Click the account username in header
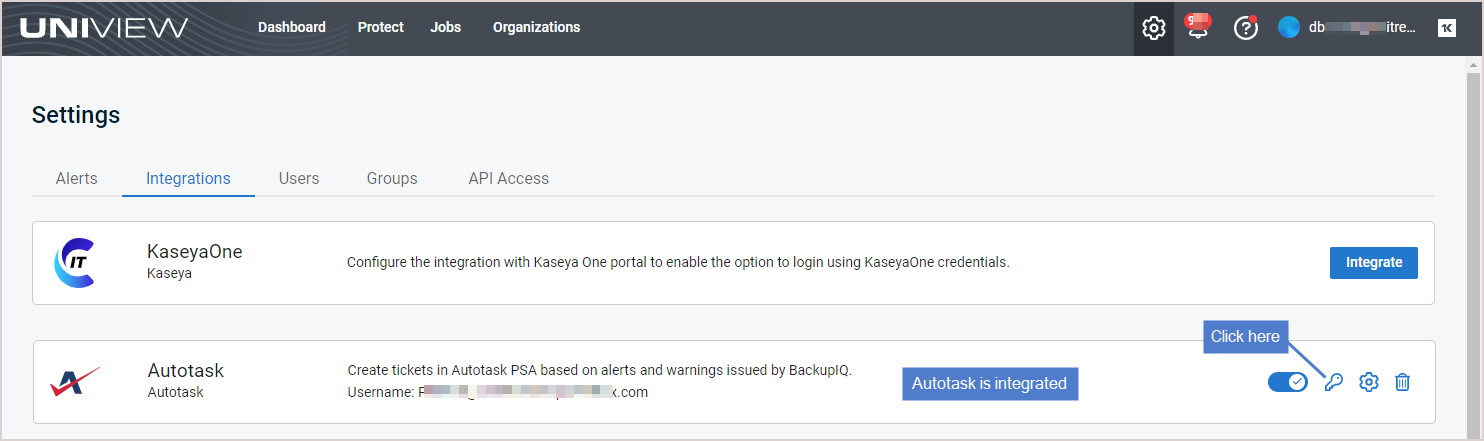 click(x=1362, y=28)
